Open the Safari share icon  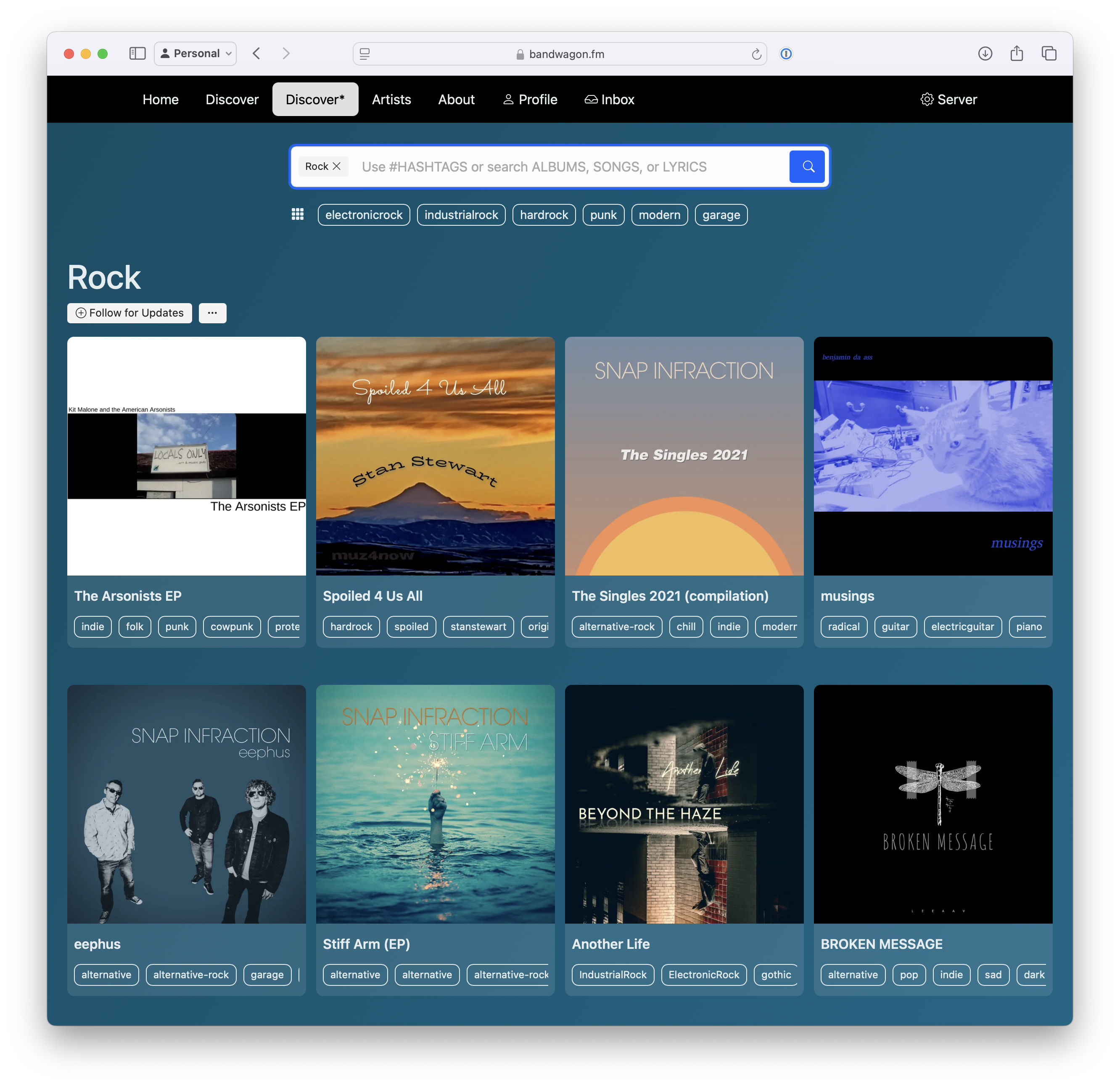1017,54
